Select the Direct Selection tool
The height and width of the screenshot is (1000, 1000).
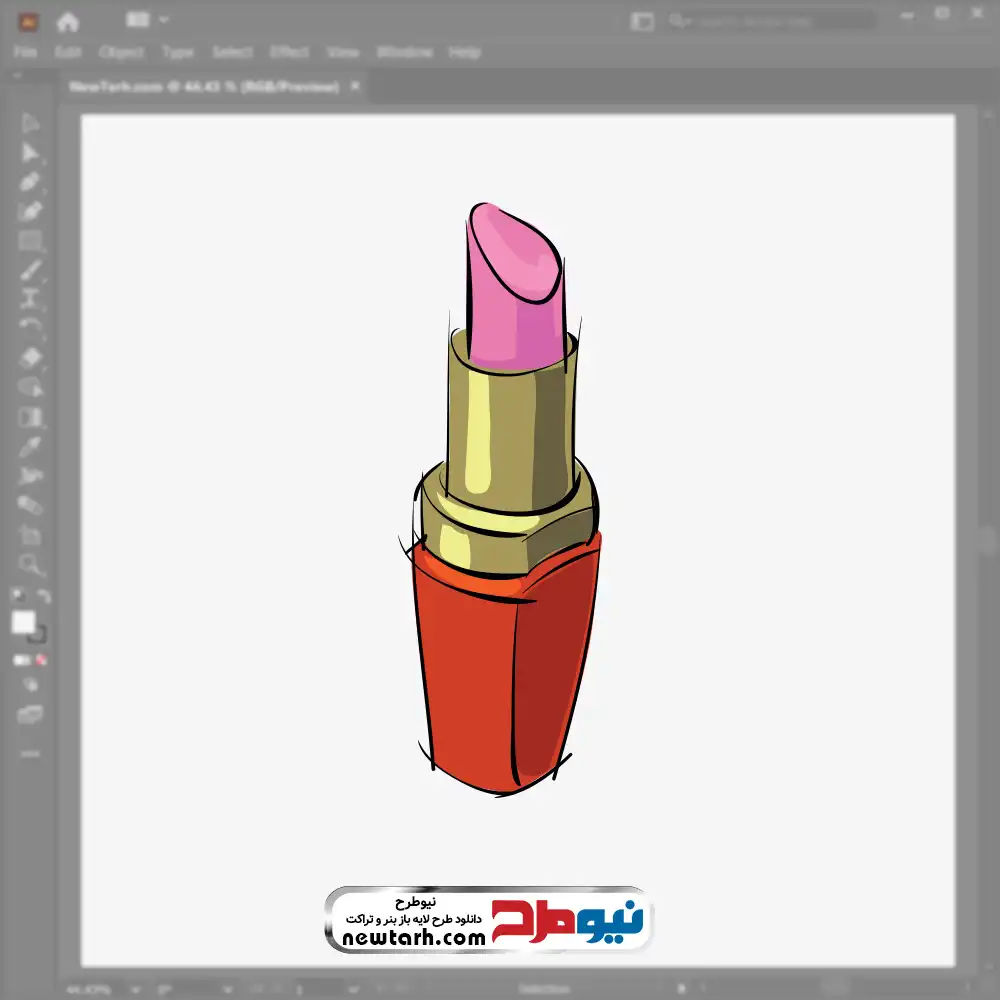pos(30,153)
